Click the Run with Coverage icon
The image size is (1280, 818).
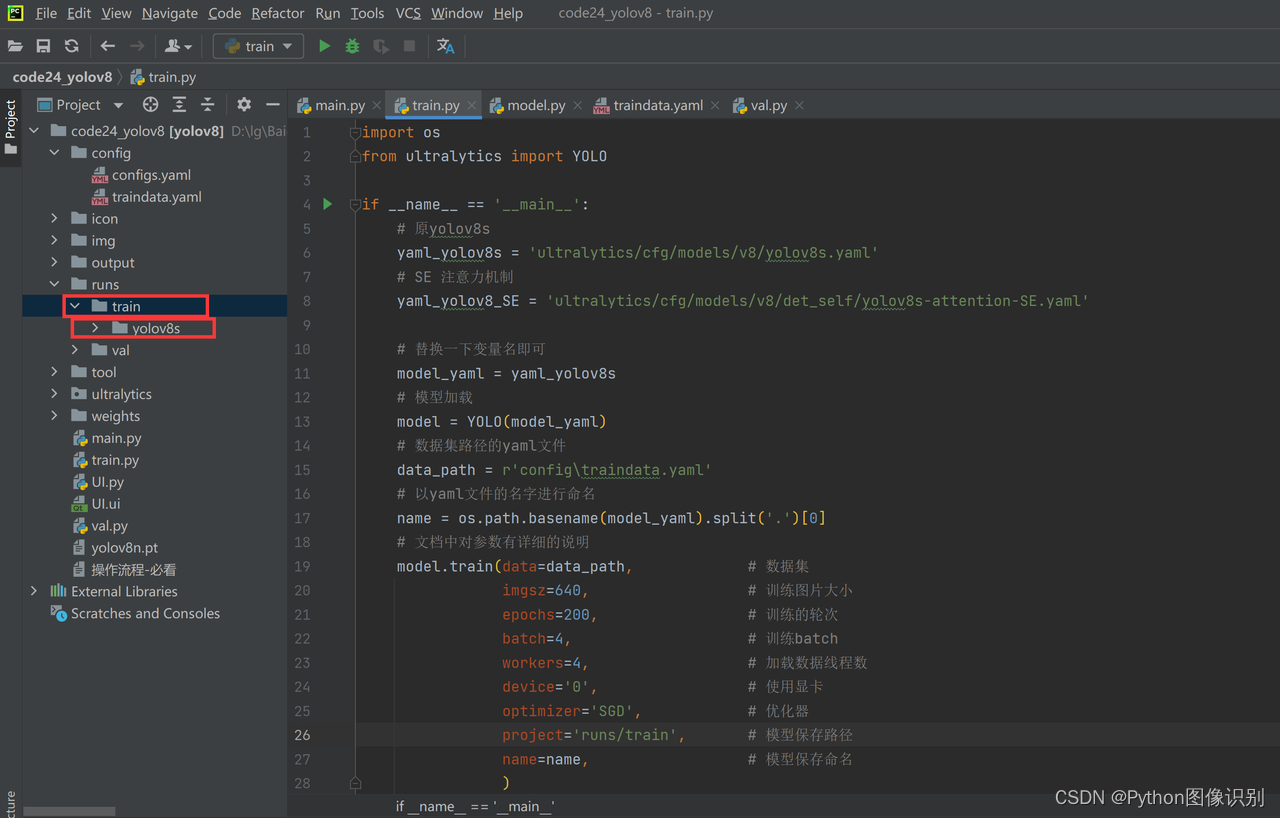pyautogui.click(x=381, y=46)
